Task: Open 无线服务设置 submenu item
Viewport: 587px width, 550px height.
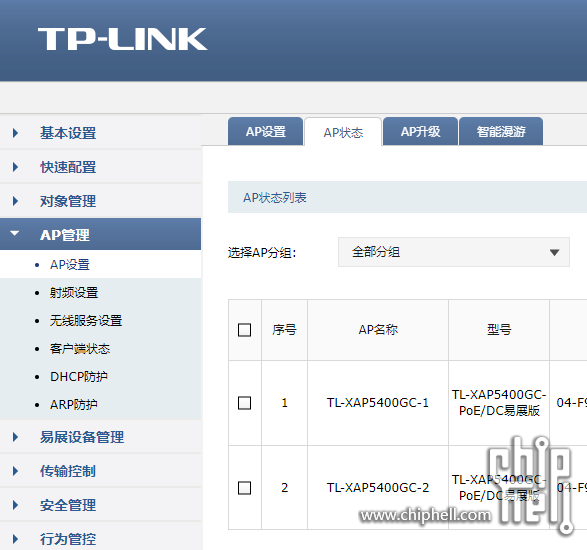Action: (86, 320)
